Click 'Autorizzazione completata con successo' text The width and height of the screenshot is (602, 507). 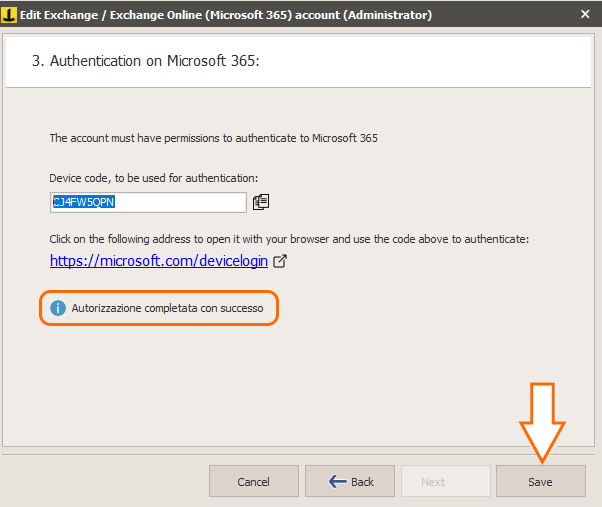(167, 308)
